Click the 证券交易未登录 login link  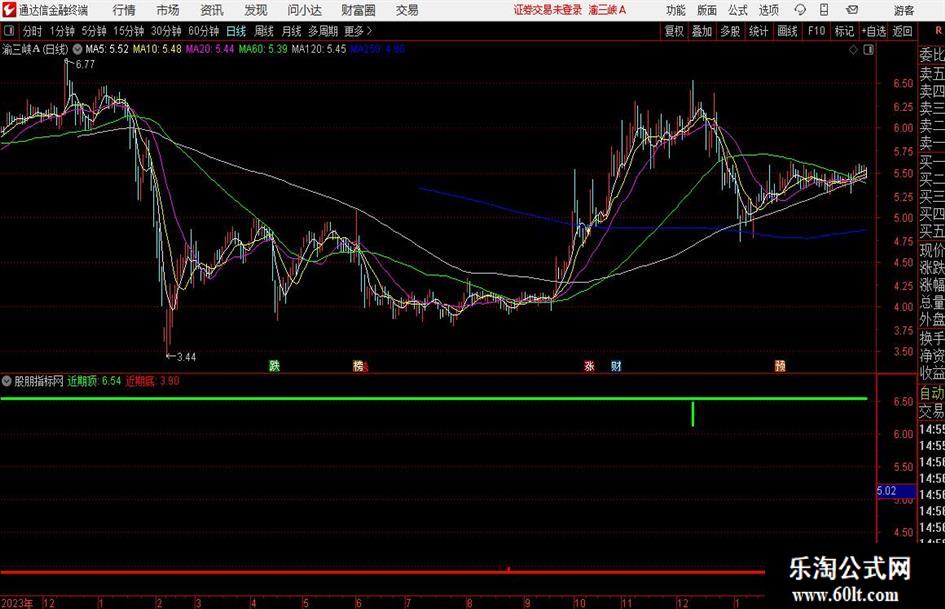(548, 10)
